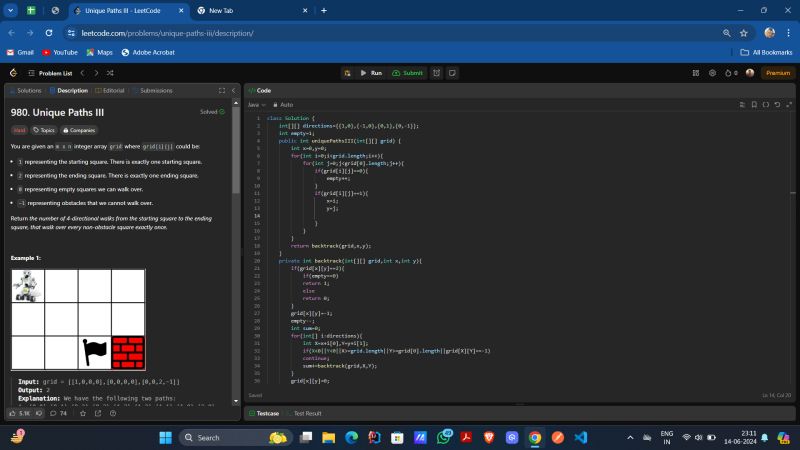Expand the Topics tag
800x450 pixels.
pos(44,130)
